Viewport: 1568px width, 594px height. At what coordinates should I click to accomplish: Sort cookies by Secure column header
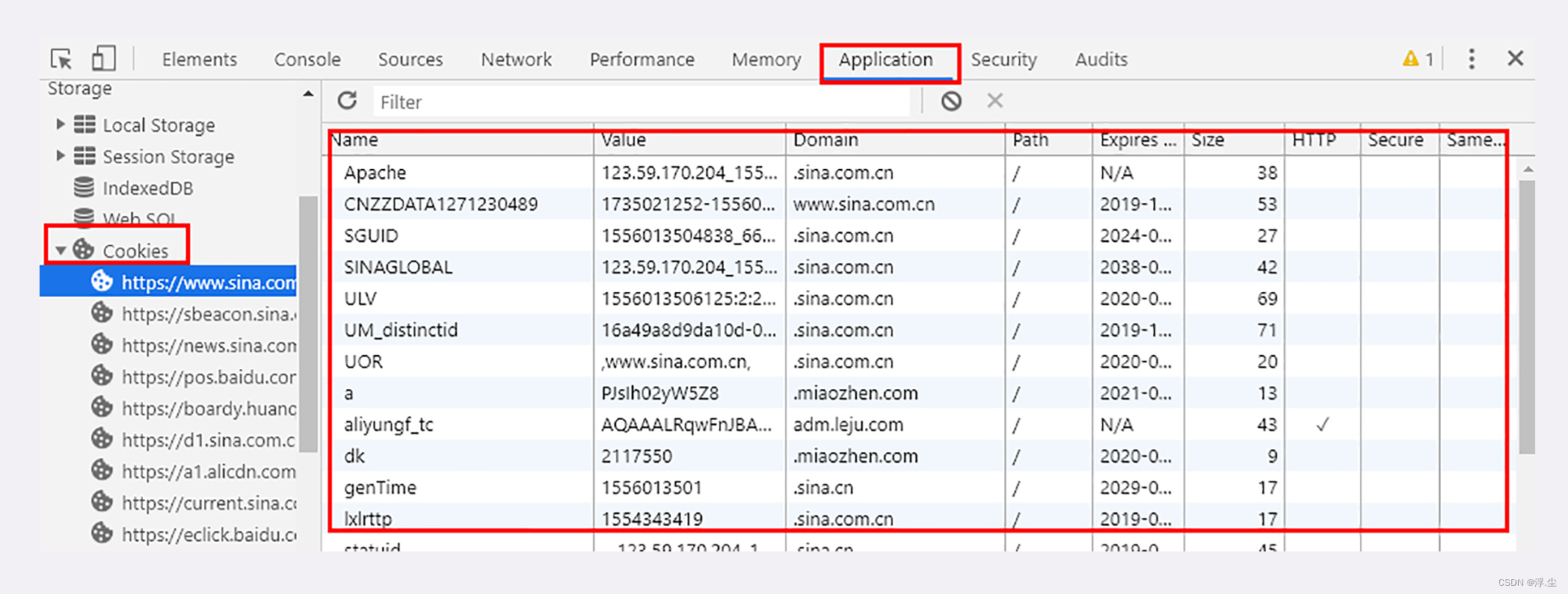[1400, 140]
